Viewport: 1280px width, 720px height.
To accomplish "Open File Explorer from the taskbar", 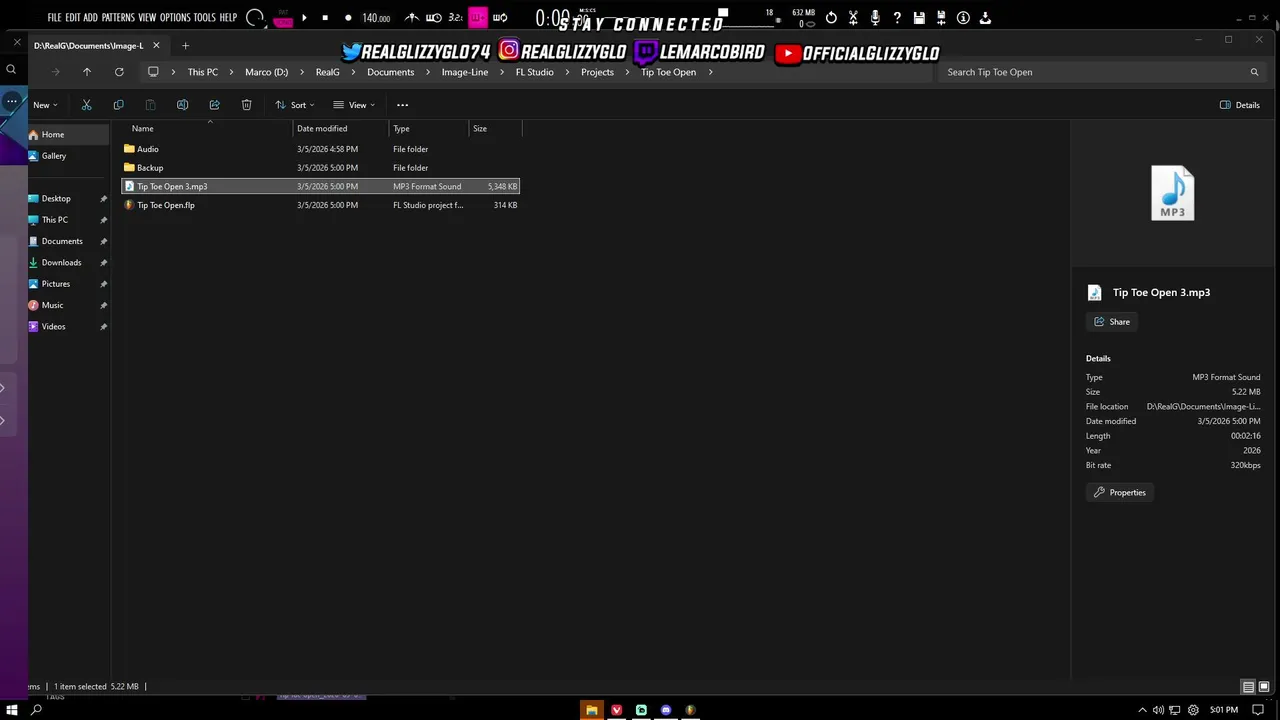I will tap(591, 710).
